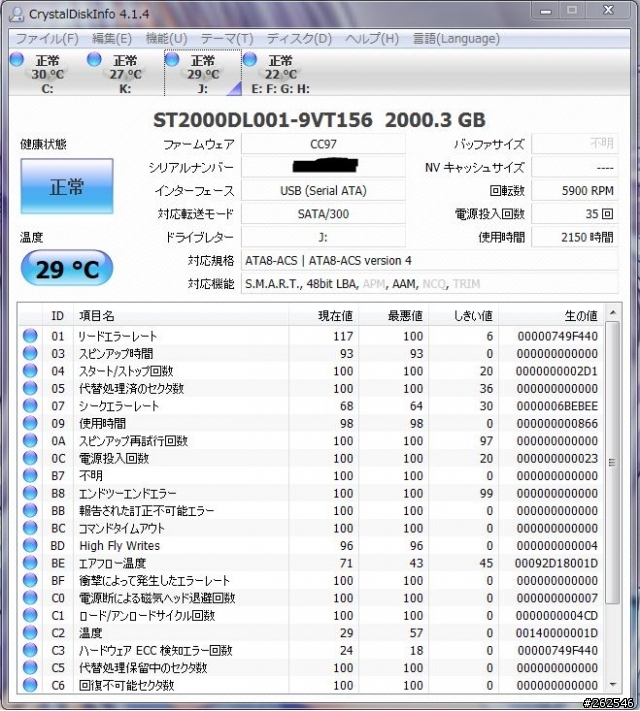Click status icon for BF row
Viewport: 640px width, 711px height.
pyautogui.click(x=30, y=580)
